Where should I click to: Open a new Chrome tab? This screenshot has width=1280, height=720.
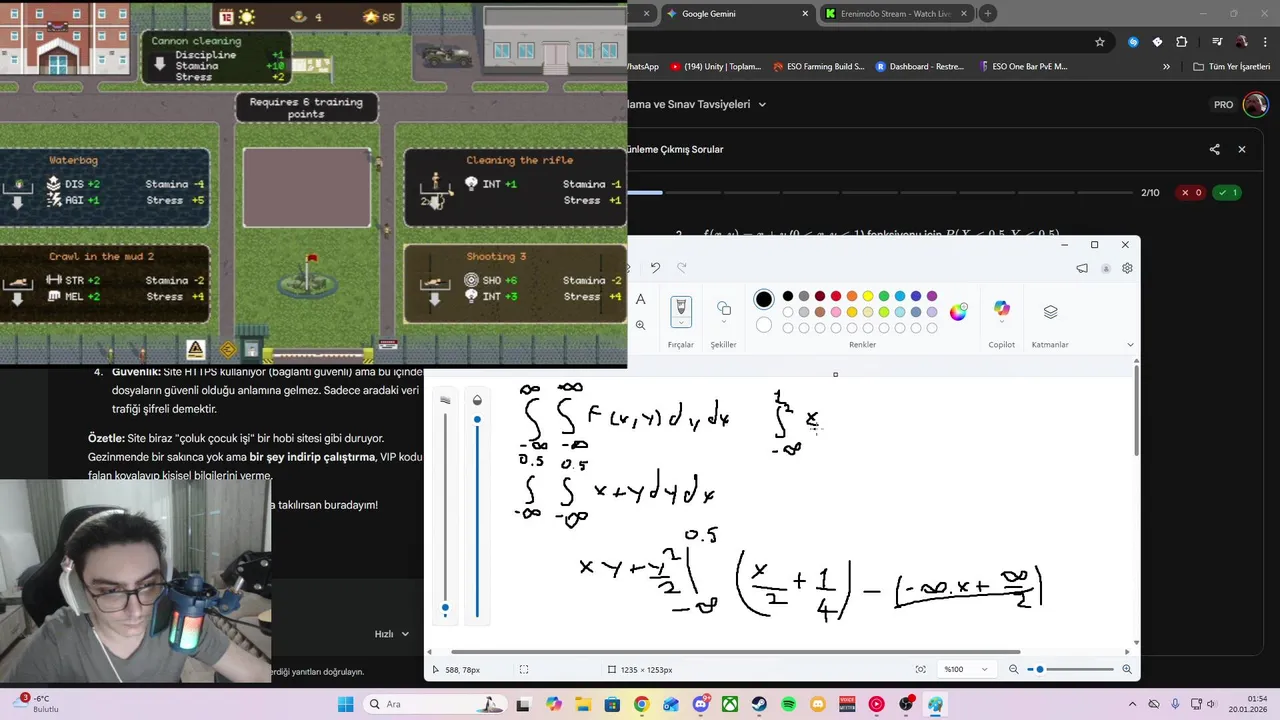pyautogui.click(x=988, y=14)
